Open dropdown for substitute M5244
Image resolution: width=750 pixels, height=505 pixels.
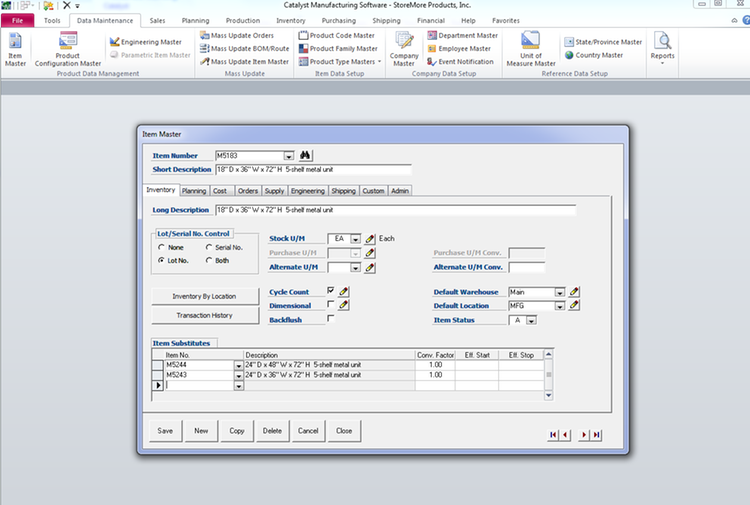point(238,365)
